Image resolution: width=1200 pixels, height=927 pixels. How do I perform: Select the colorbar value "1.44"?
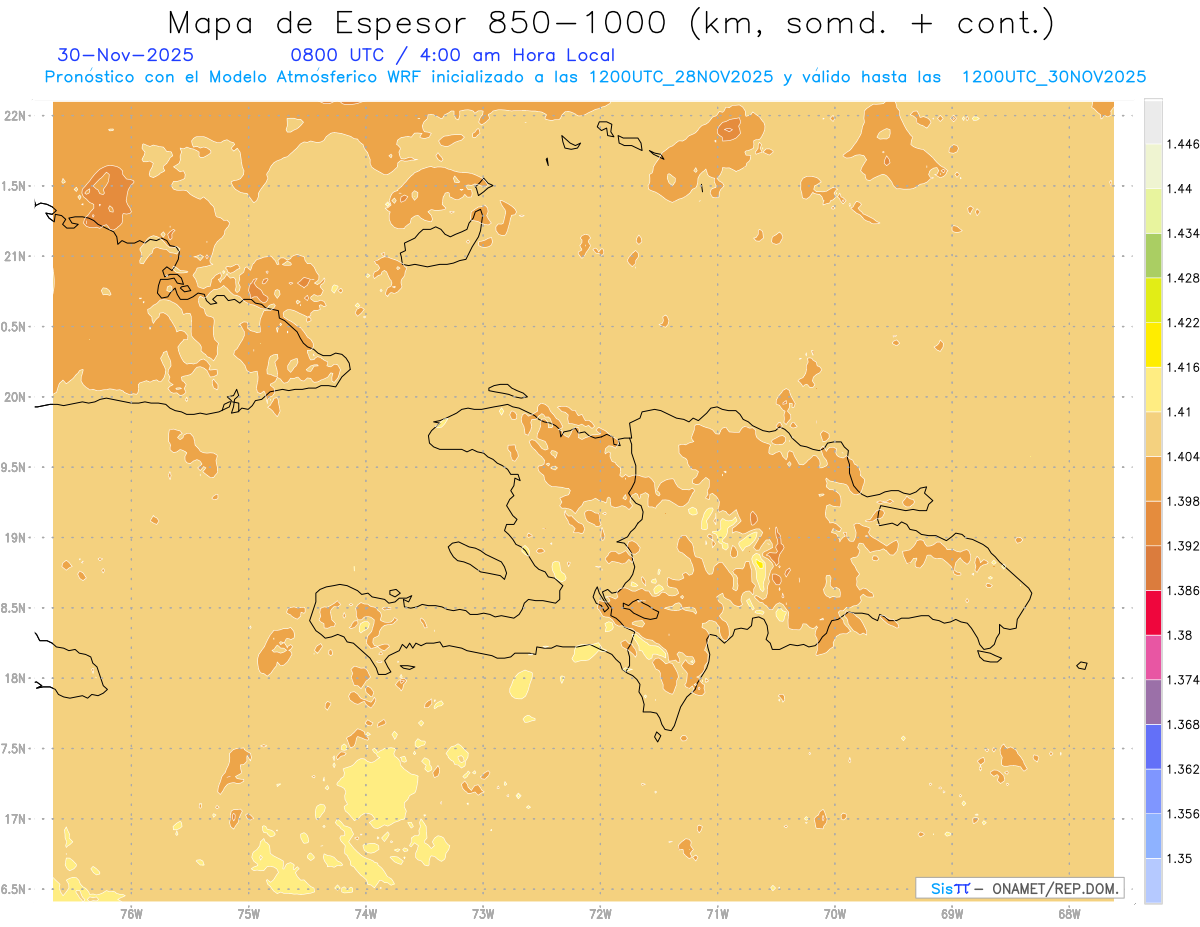coord(1180,188)
